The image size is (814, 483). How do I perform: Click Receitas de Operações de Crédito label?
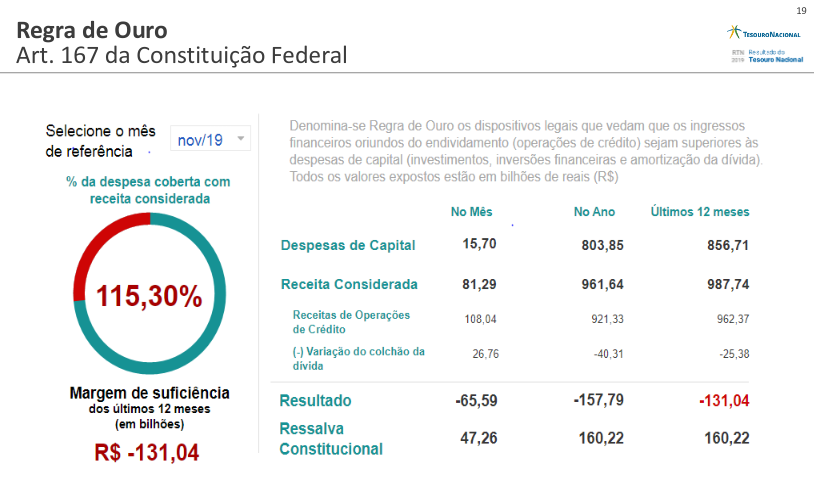point(351,322)
